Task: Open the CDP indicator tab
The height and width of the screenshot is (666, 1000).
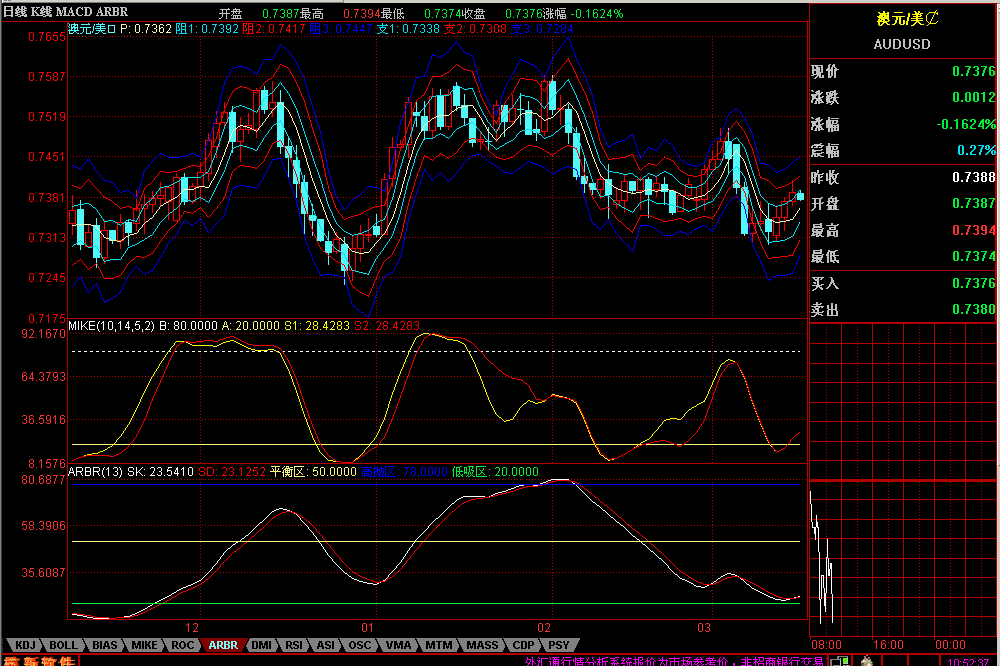Action: 523,645
